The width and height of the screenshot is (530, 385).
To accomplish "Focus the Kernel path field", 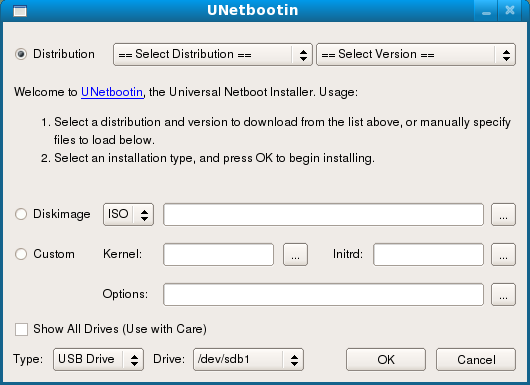I will pos(218,255).
